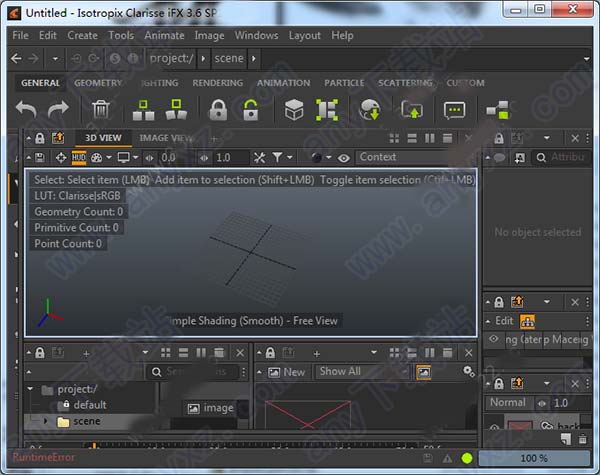
Task: Click the gears settings icon in image panel
Action: click(x=469, y=371)
